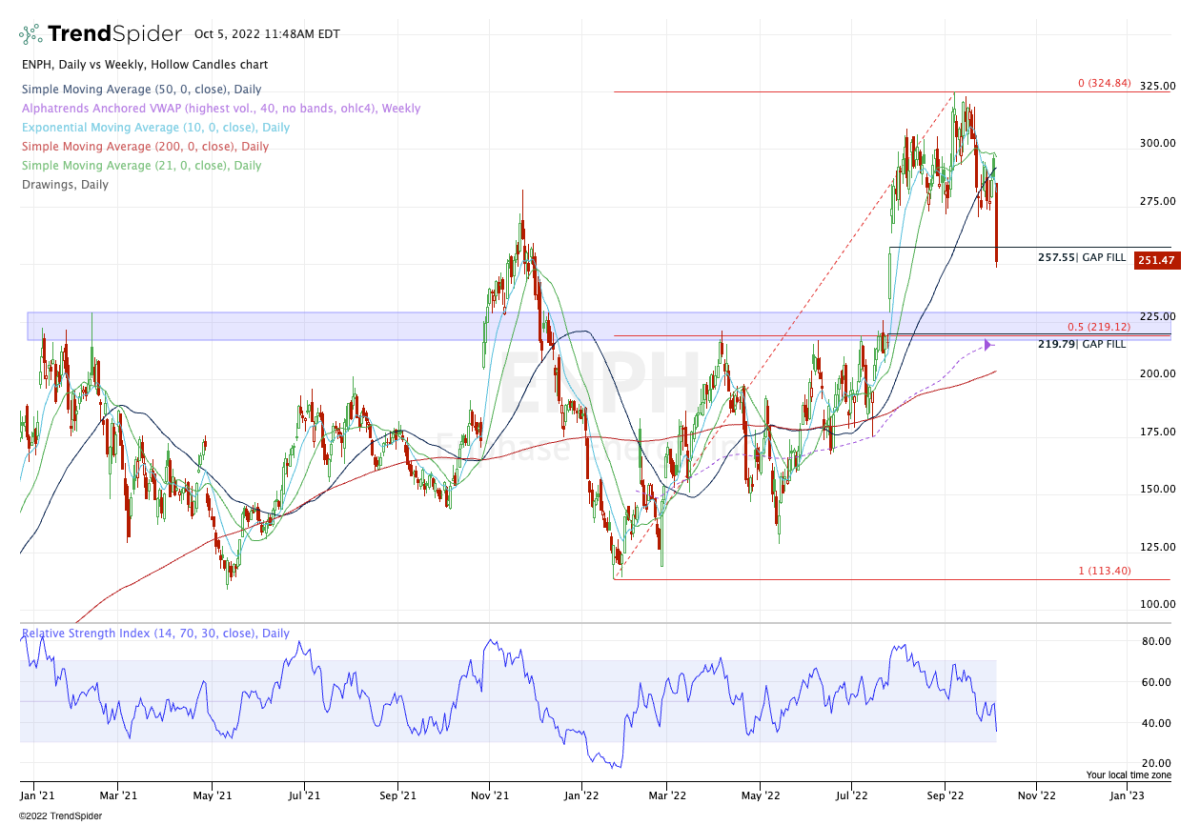Select the Drawings, Daily legend item

pyautogui.click(x=65, y=184)
